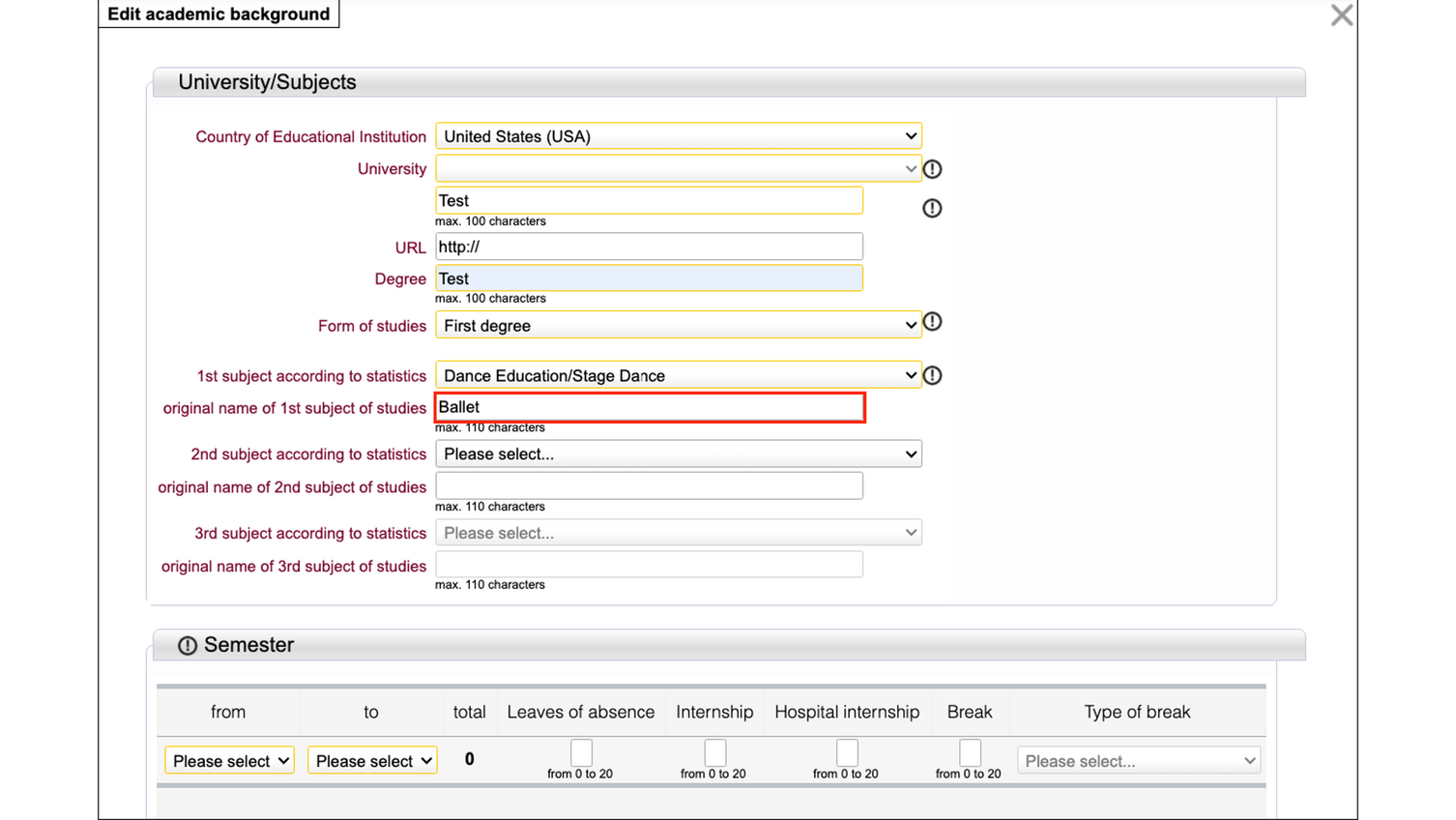This screenshot has width=1456, height=820.
Task: Click info icon next to University dropdown
Action: click(x=932, y=169)
